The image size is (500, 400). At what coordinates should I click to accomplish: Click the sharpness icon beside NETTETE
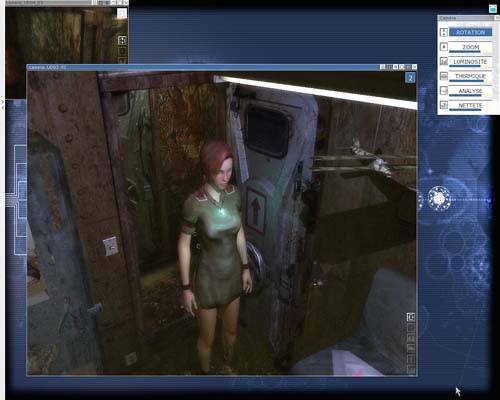point(444,105)
